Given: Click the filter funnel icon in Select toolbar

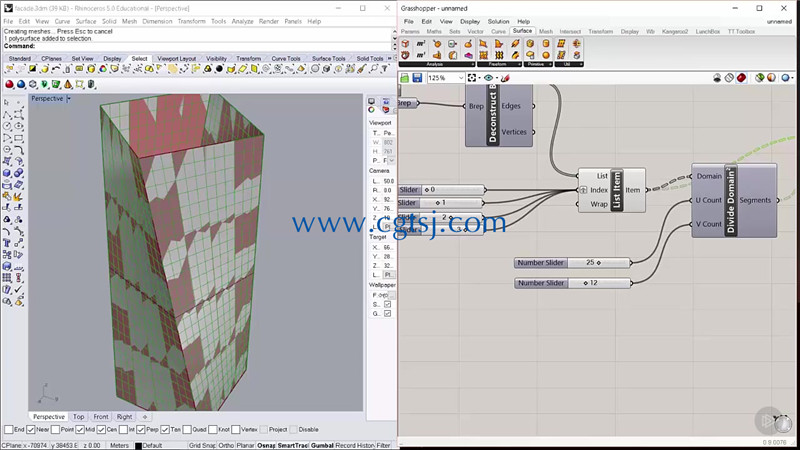Looking at the screenshot, I should click(x=385, y=69).
